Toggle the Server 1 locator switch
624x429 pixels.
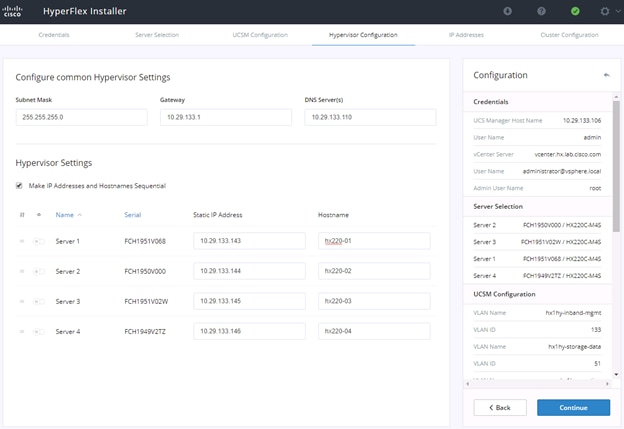click(x=39, y=241)
